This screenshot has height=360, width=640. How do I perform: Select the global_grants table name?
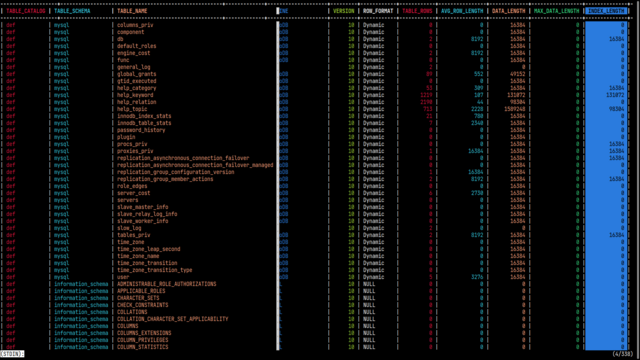click(x=137, y=74)
